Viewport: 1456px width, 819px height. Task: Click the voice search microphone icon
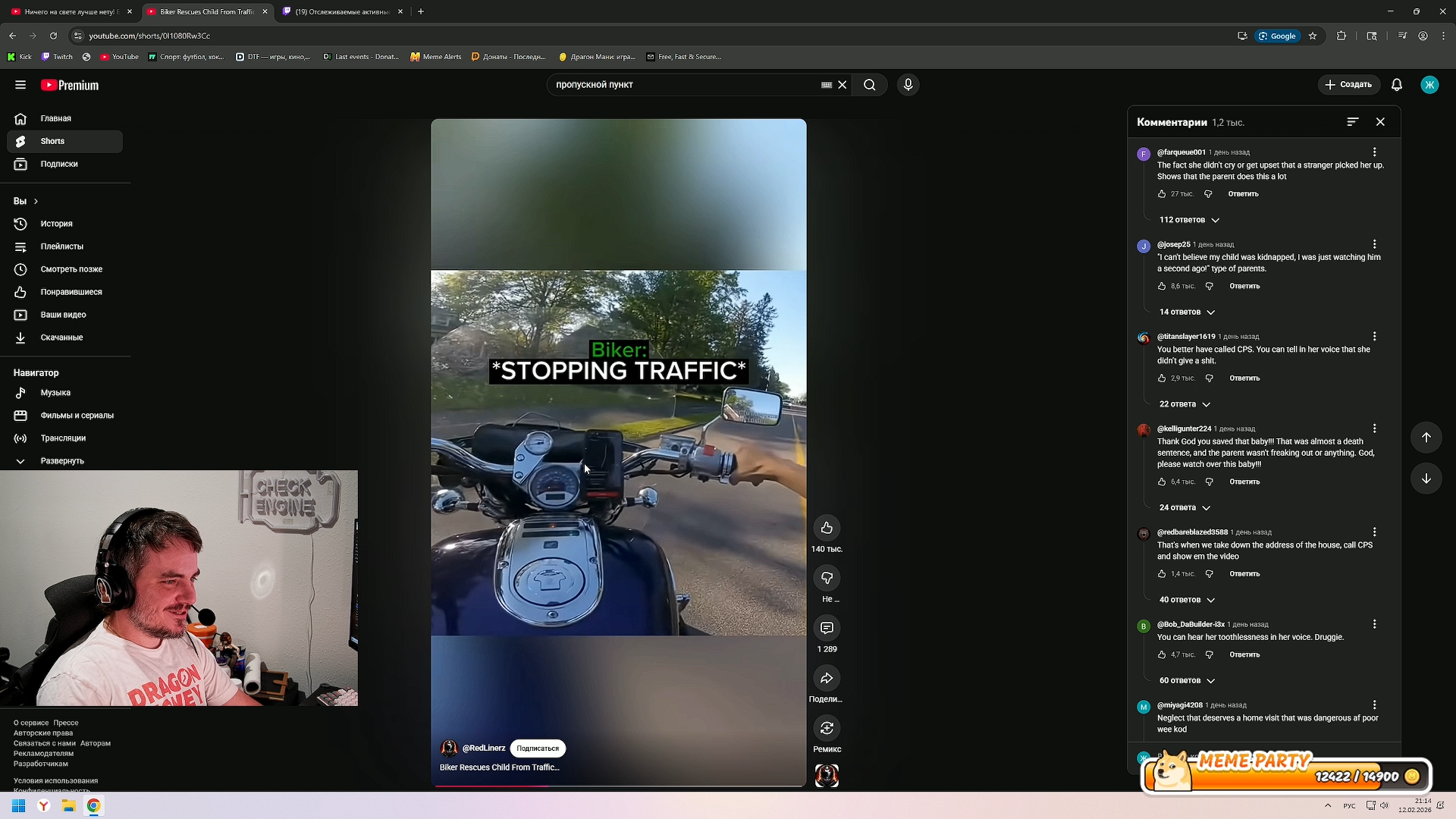click(x=908, y=85)
